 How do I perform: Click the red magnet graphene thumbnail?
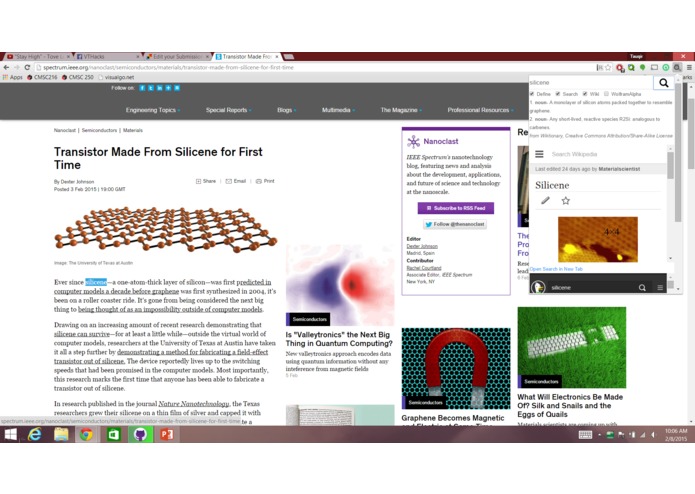[x=456, y=369]
